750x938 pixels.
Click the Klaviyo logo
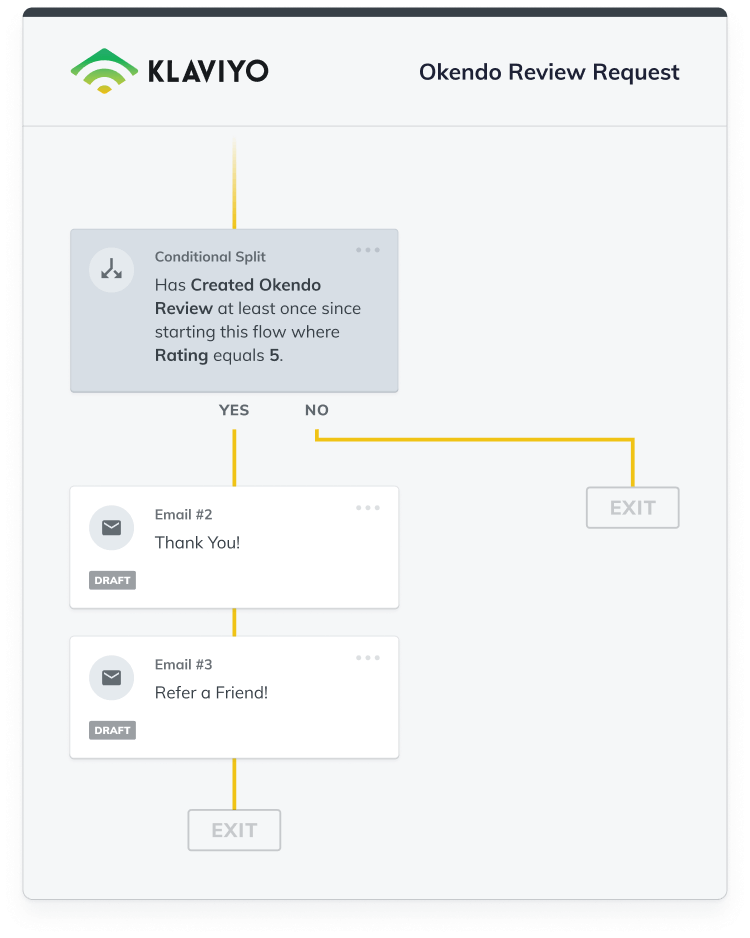[169, 71]
